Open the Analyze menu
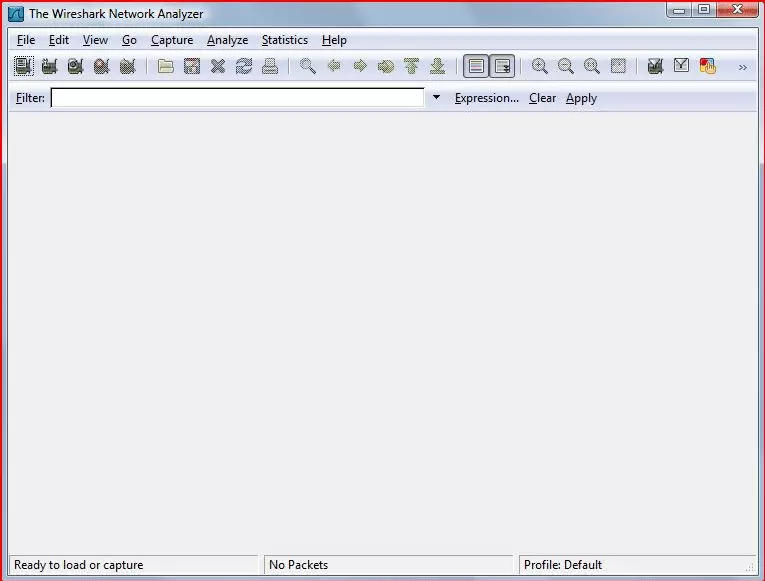 (x=227, y=40)
